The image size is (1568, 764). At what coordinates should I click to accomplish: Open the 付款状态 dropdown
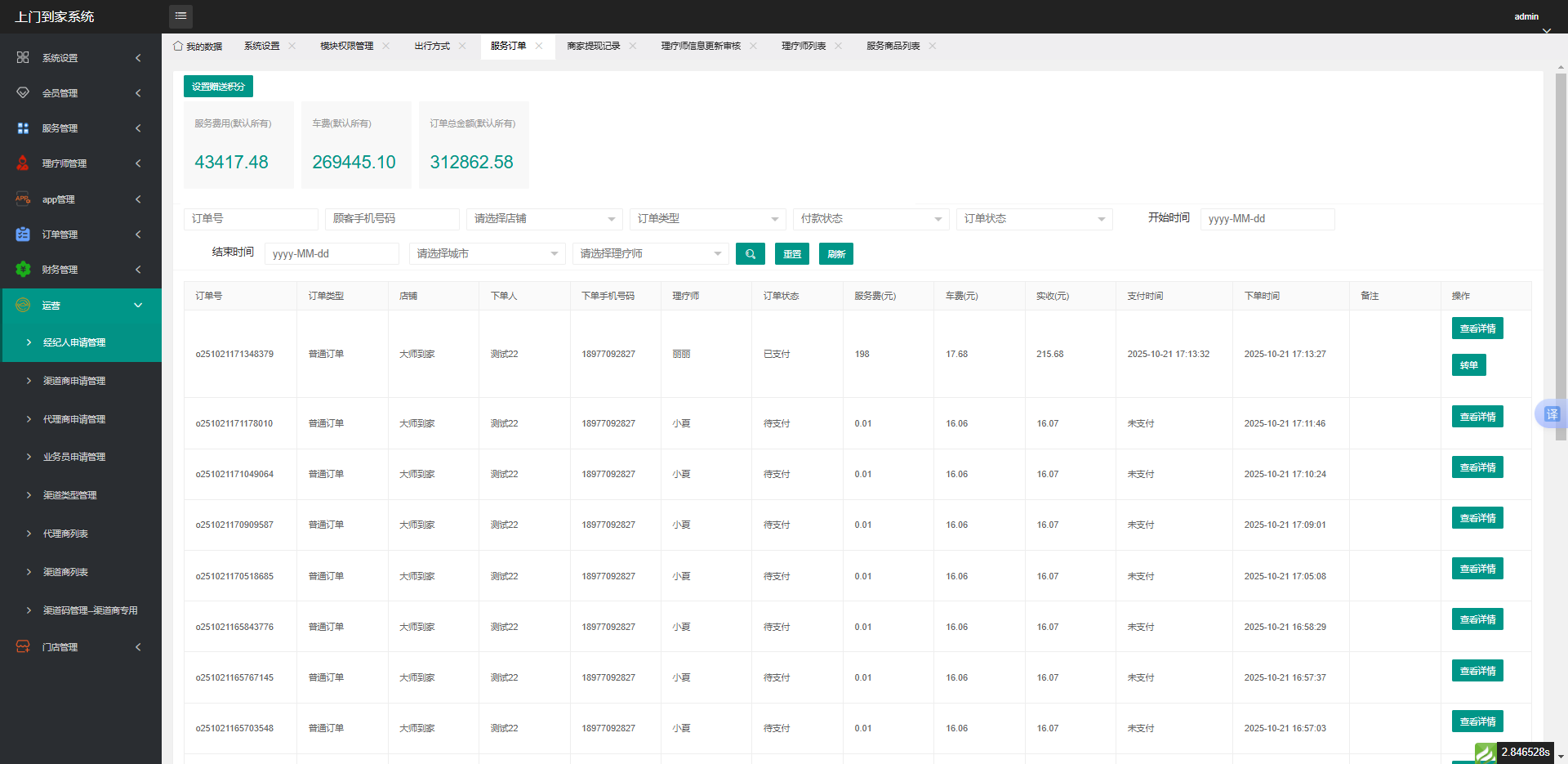[x=871, y=219]
